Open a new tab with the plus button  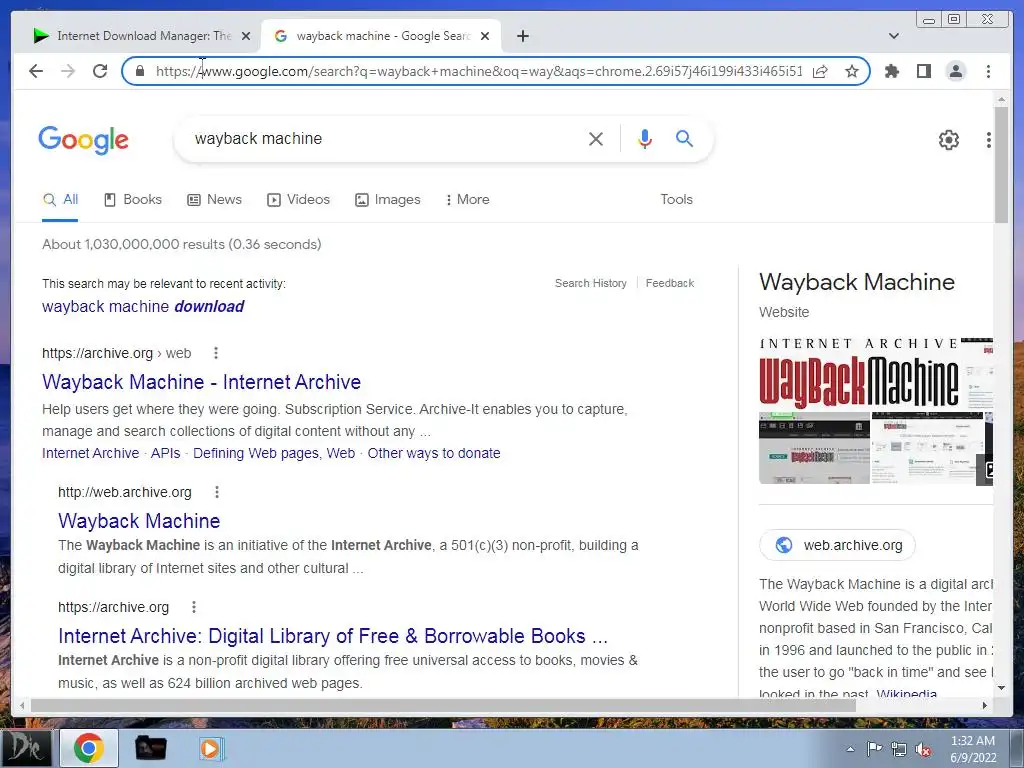point(522,36)
